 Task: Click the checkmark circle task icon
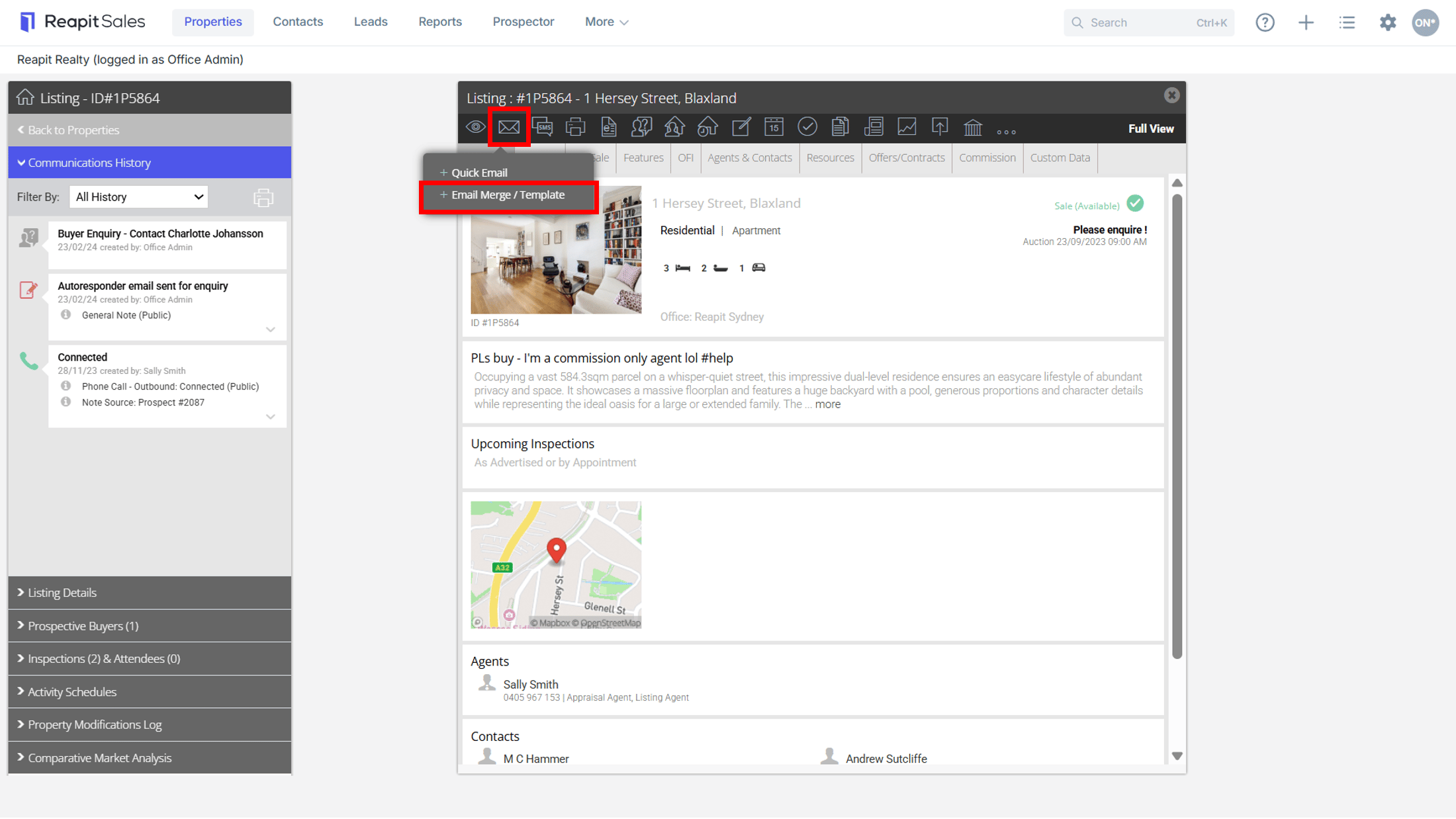point(807,127)
